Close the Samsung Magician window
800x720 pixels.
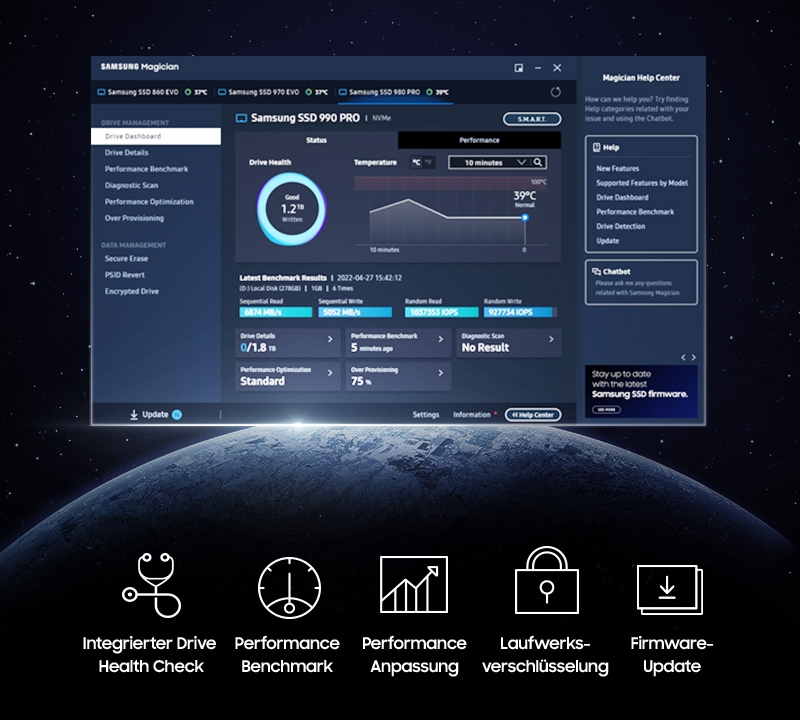tap(557, 67)
